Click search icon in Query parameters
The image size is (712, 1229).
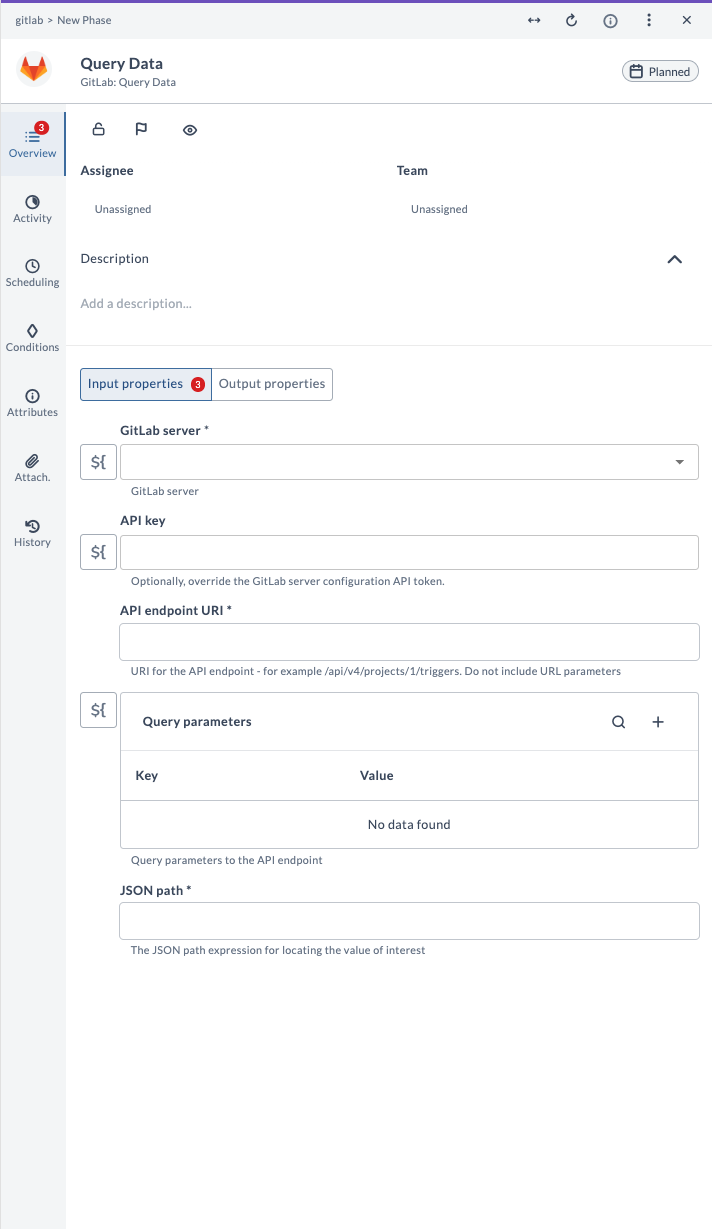tap(619, 722)
